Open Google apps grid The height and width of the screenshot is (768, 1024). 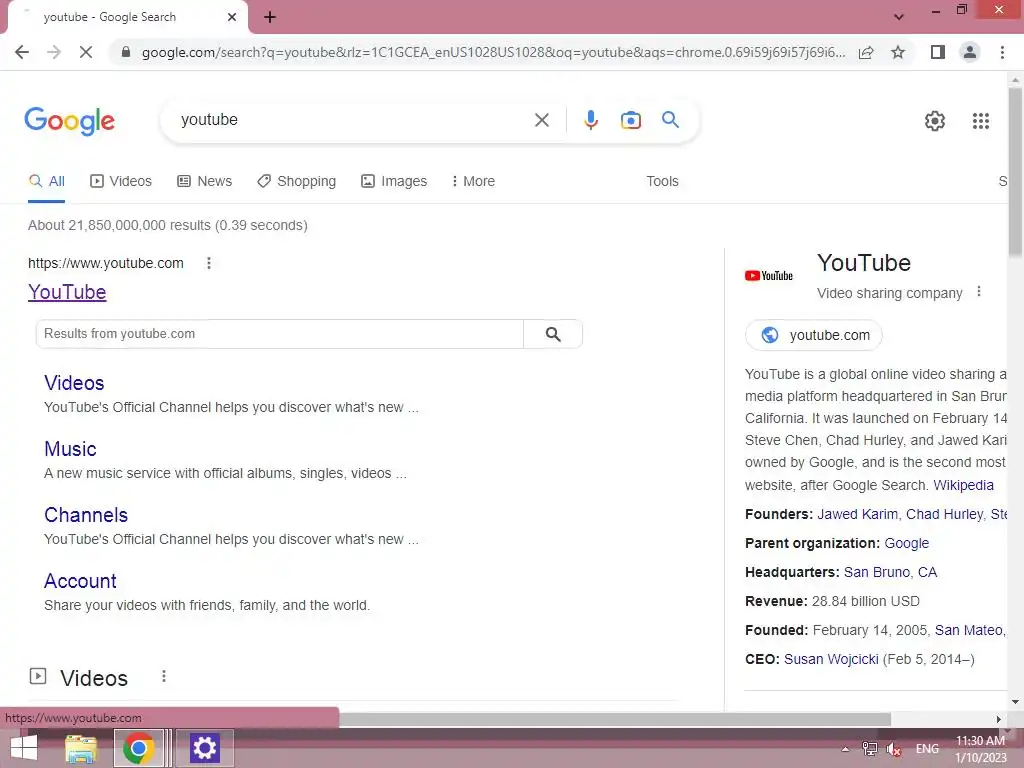coord(981,121)
